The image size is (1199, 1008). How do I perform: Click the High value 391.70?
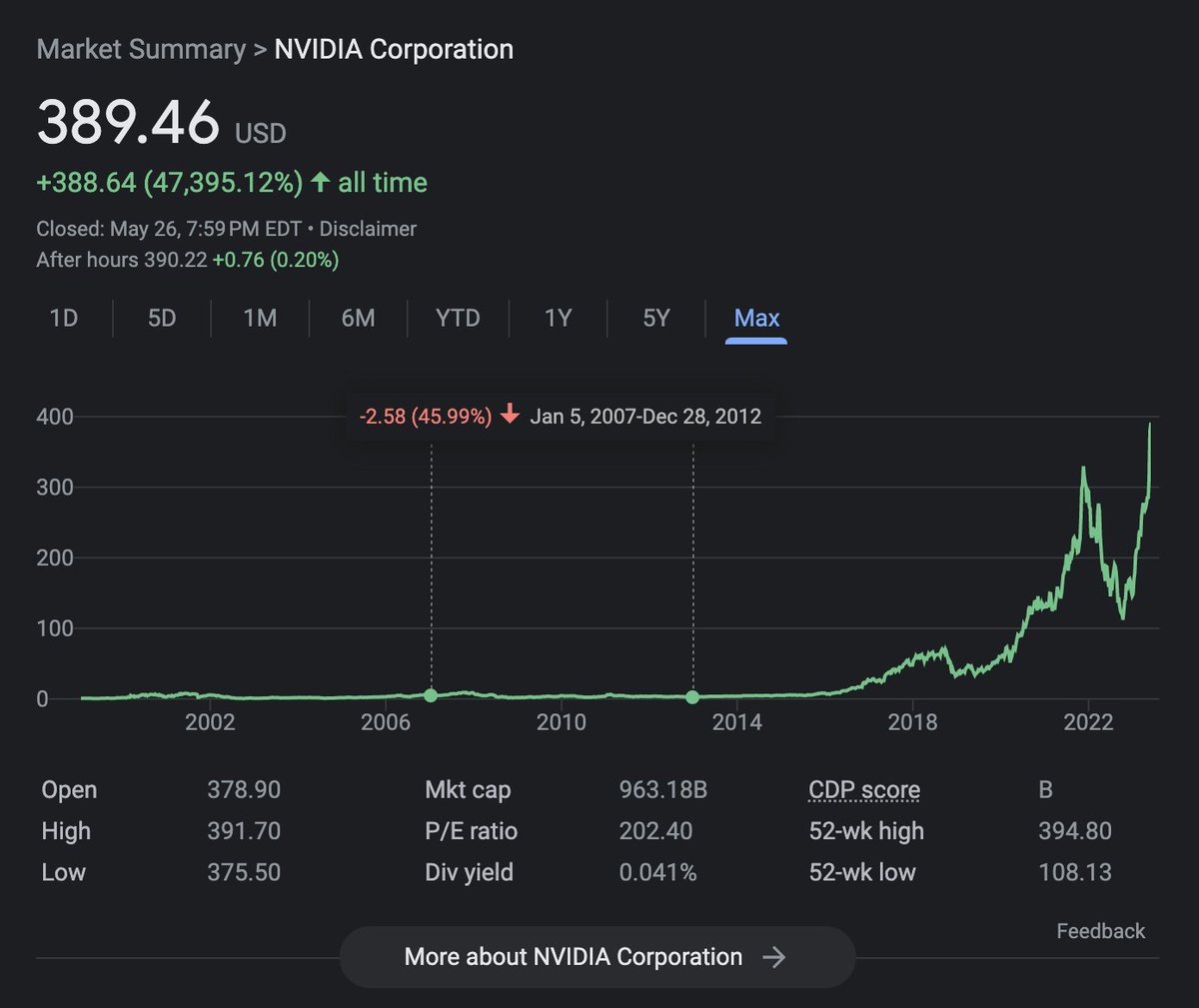244,831
